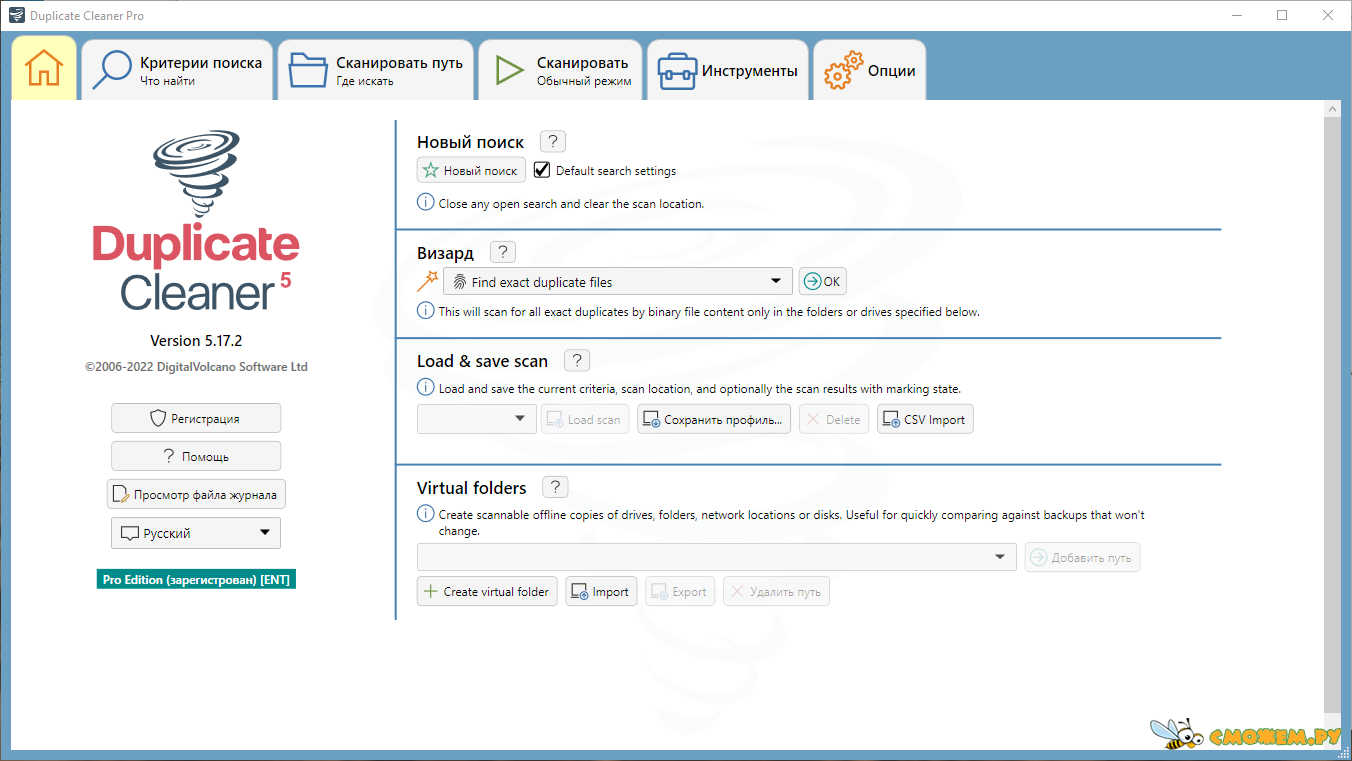The width and height of the screenshot is (1352, 761).
Task: Maximize the Duplicate Cleaner window
Action: tap(1282, 15)
